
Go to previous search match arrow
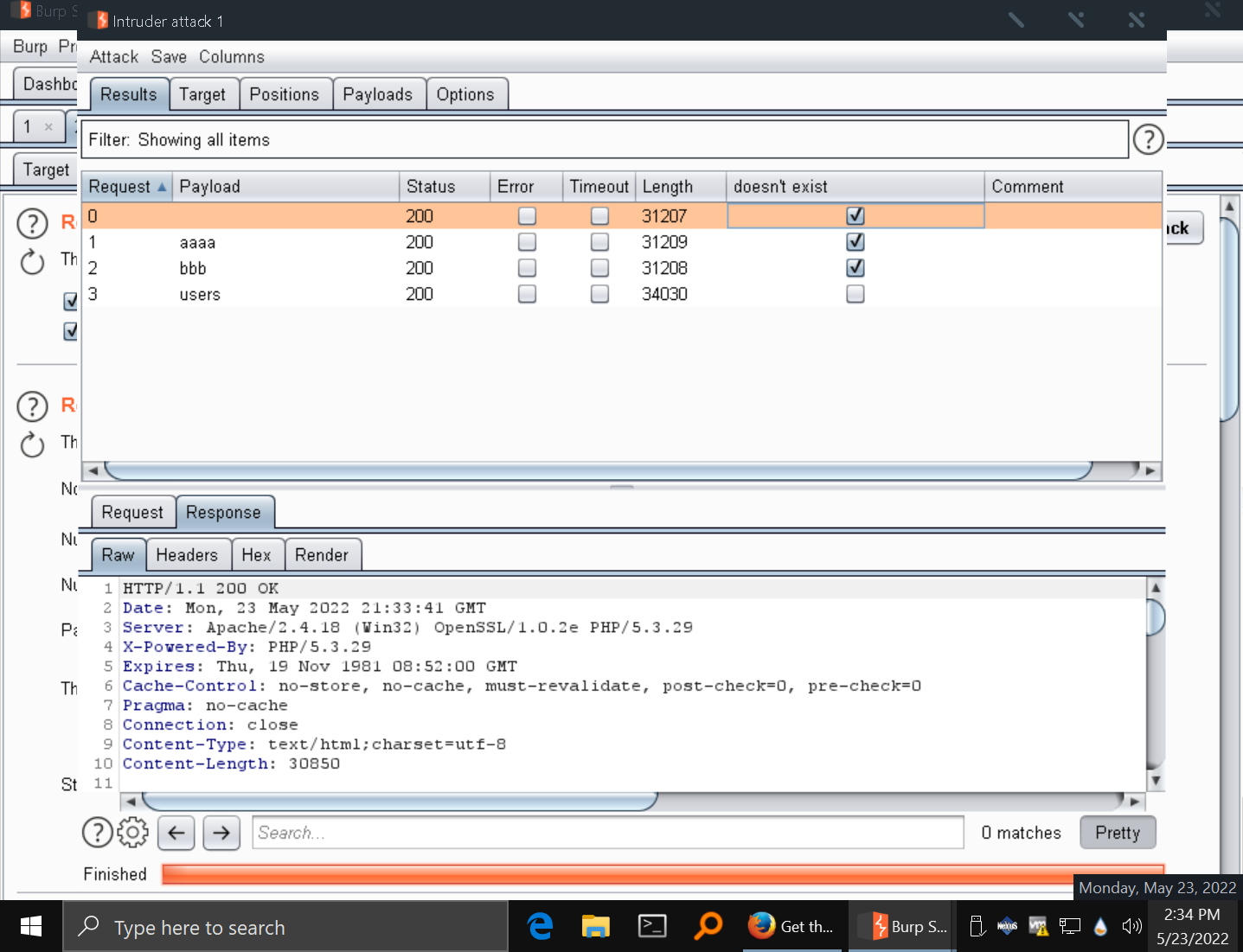(x=176, y=833)
